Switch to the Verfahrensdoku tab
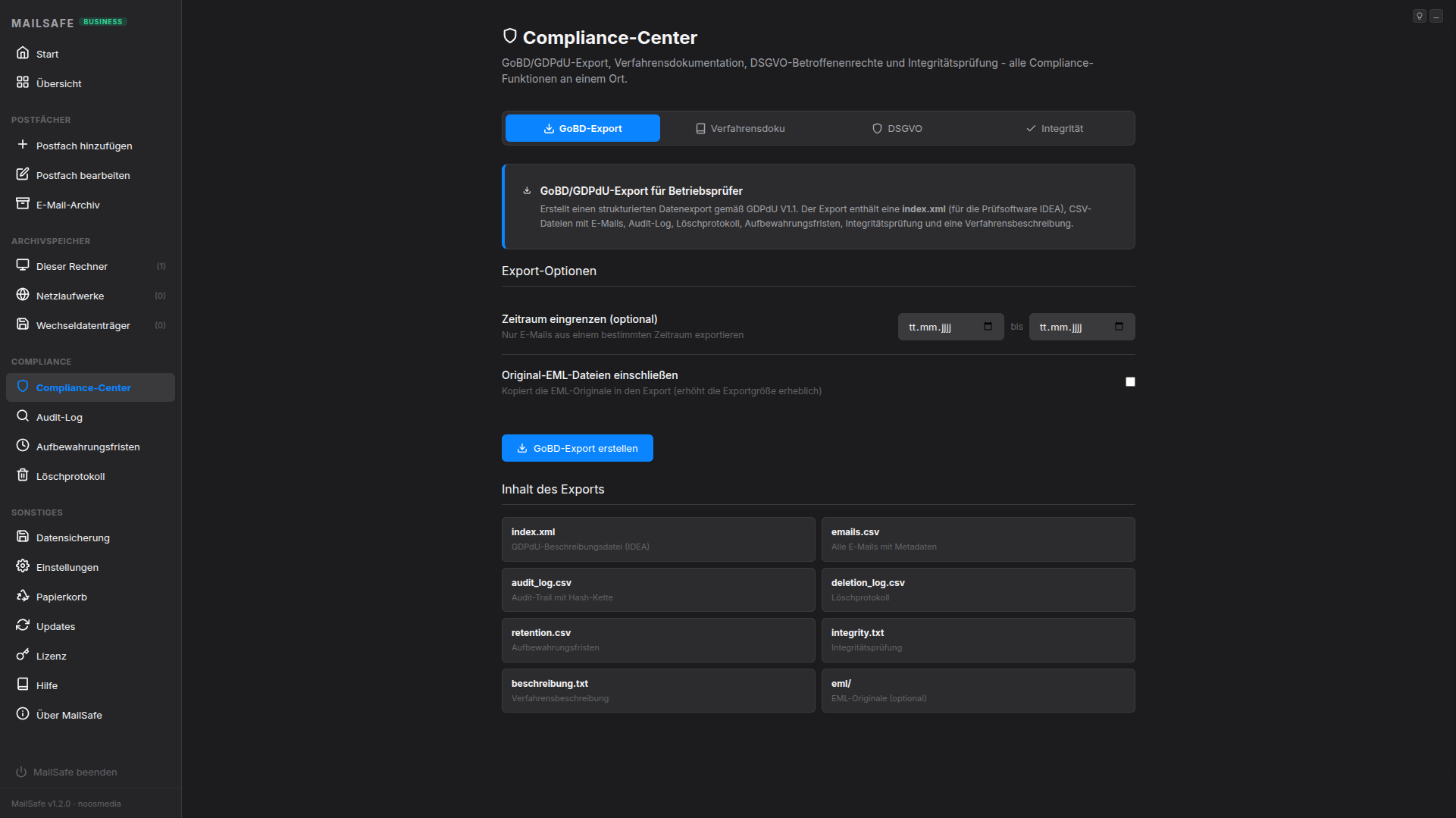The image size is (1456, 818). click(x=747, y=128)
